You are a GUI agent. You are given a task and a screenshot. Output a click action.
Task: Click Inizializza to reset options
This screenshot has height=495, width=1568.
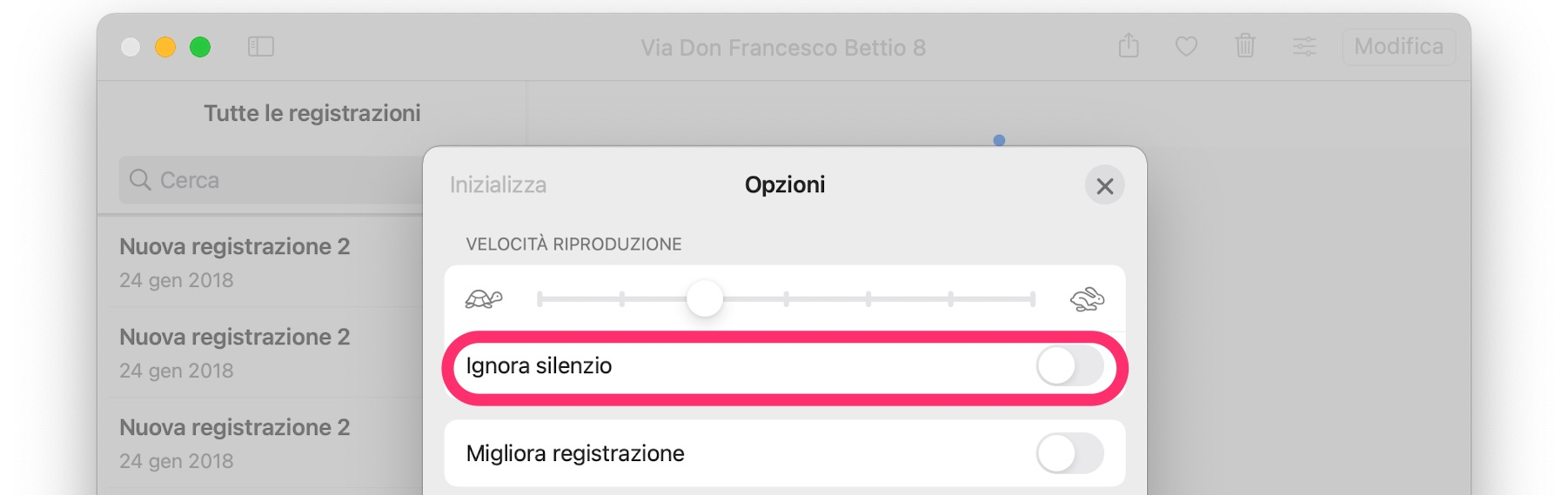498,185
